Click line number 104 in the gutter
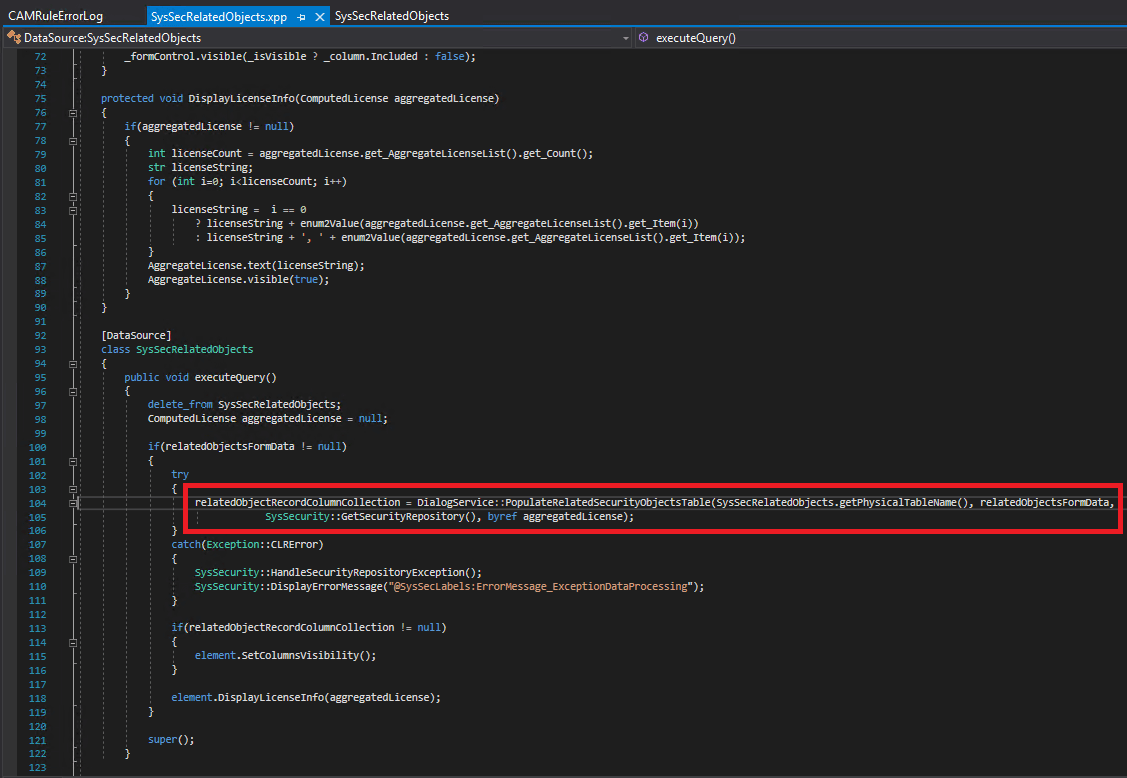The height and width of the screenshot is (778, 1127). pos(37,503)
